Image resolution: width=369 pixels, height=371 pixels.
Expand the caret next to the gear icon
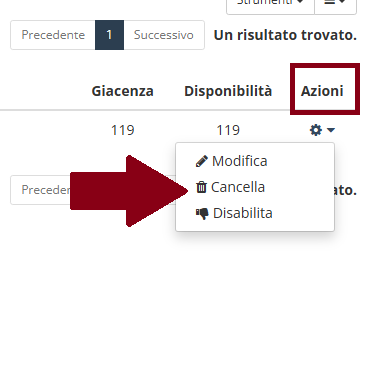pyautogui.click(x=331, y=130)
